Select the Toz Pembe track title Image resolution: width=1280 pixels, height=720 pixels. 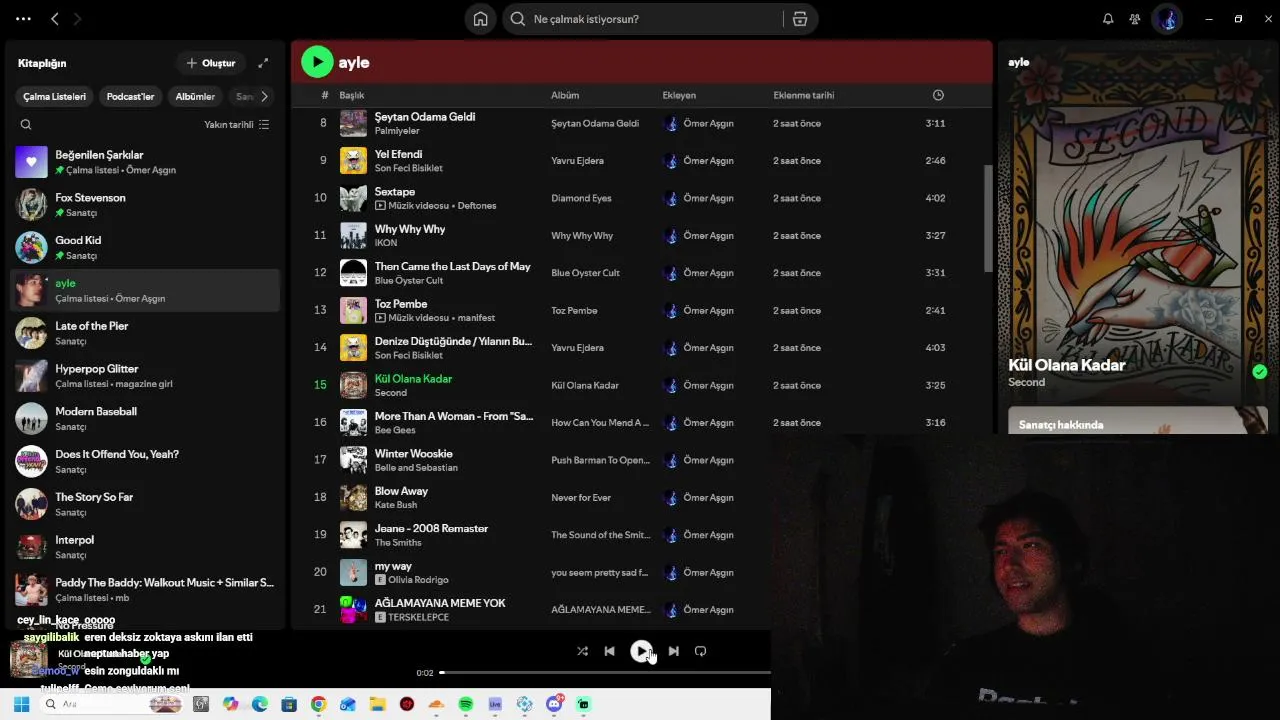(x=401, y=304)
